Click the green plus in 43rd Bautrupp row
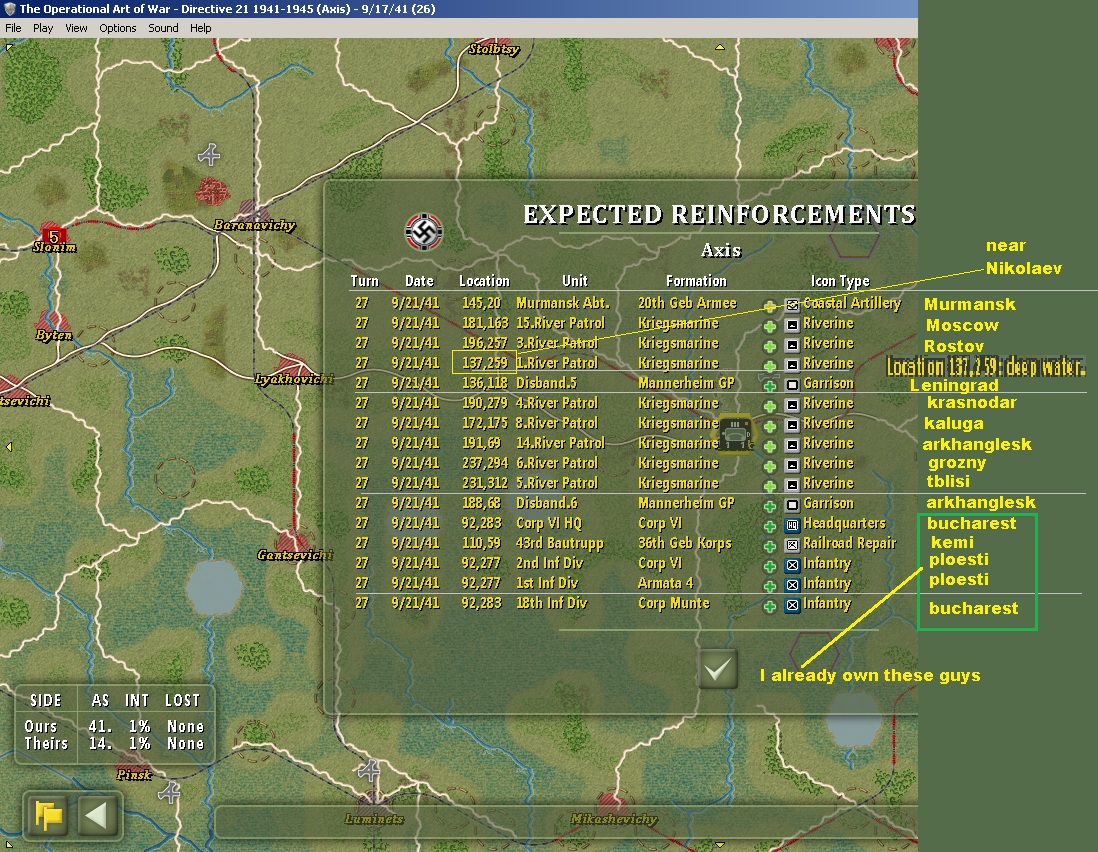 [x=770, y=546]
